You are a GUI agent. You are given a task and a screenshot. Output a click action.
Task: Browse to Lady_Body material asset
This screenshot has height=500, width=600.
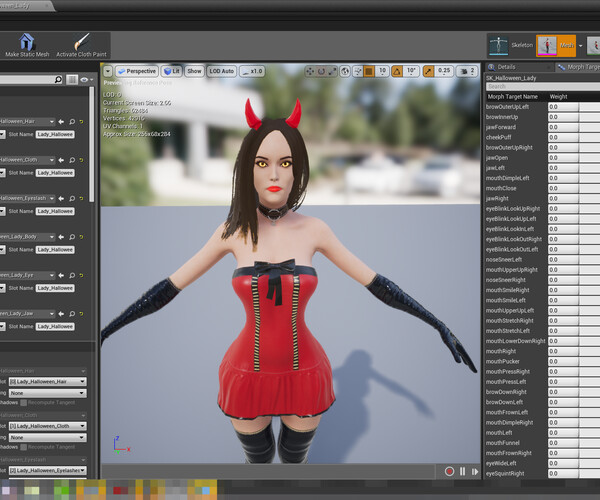[72, 237]
